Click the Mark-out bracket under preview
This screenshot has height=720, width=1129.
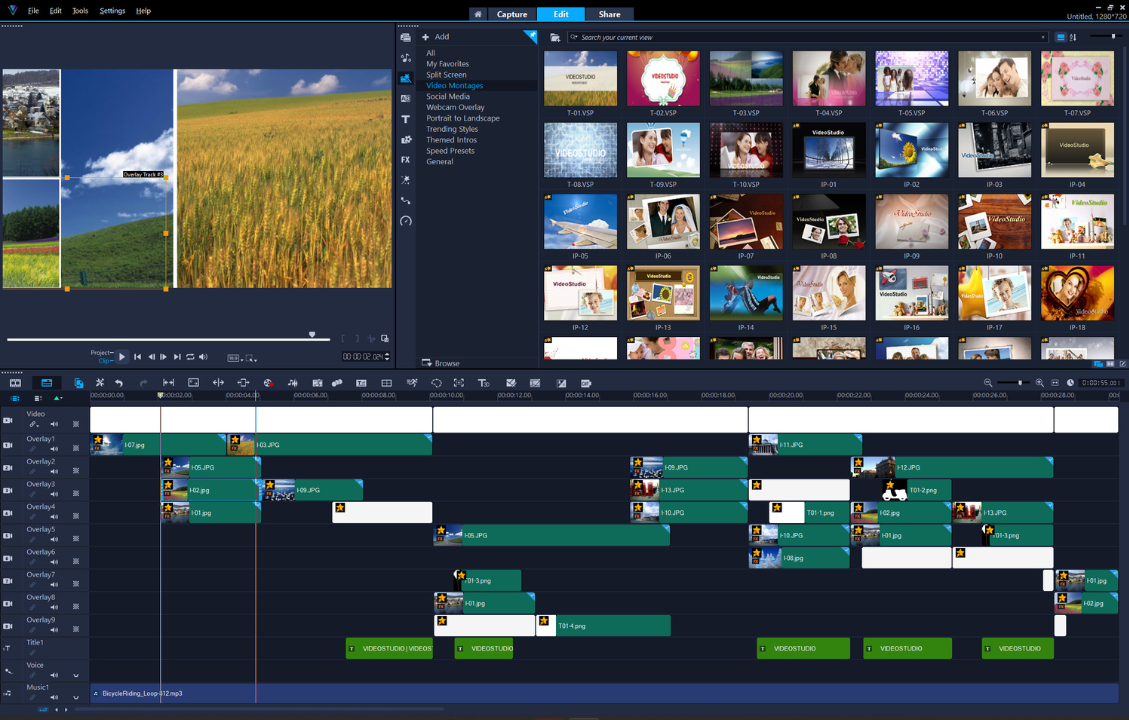356,338
